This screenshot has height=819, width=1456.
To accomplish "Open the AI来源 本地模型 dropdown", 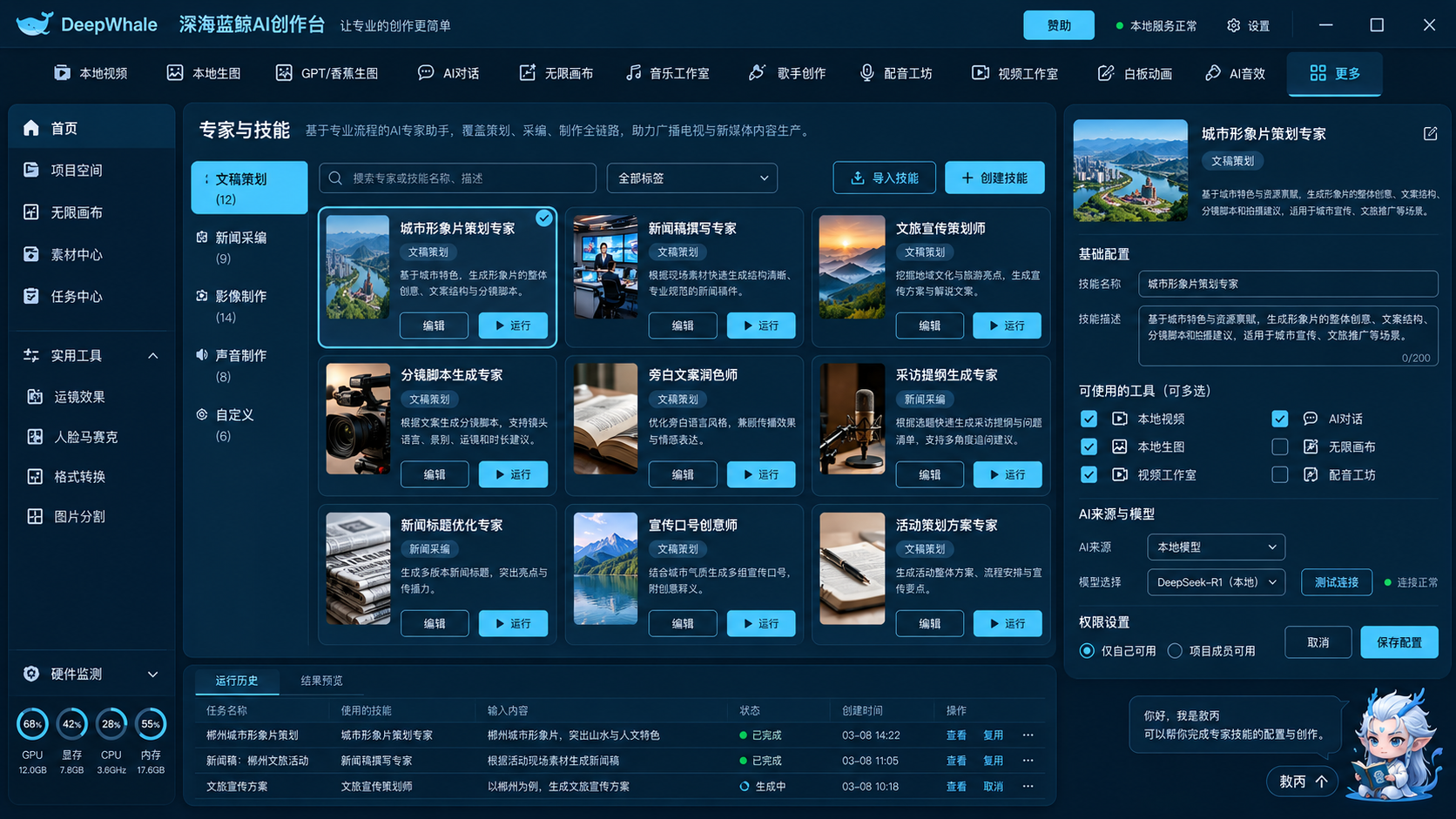I will point(1216,547).
